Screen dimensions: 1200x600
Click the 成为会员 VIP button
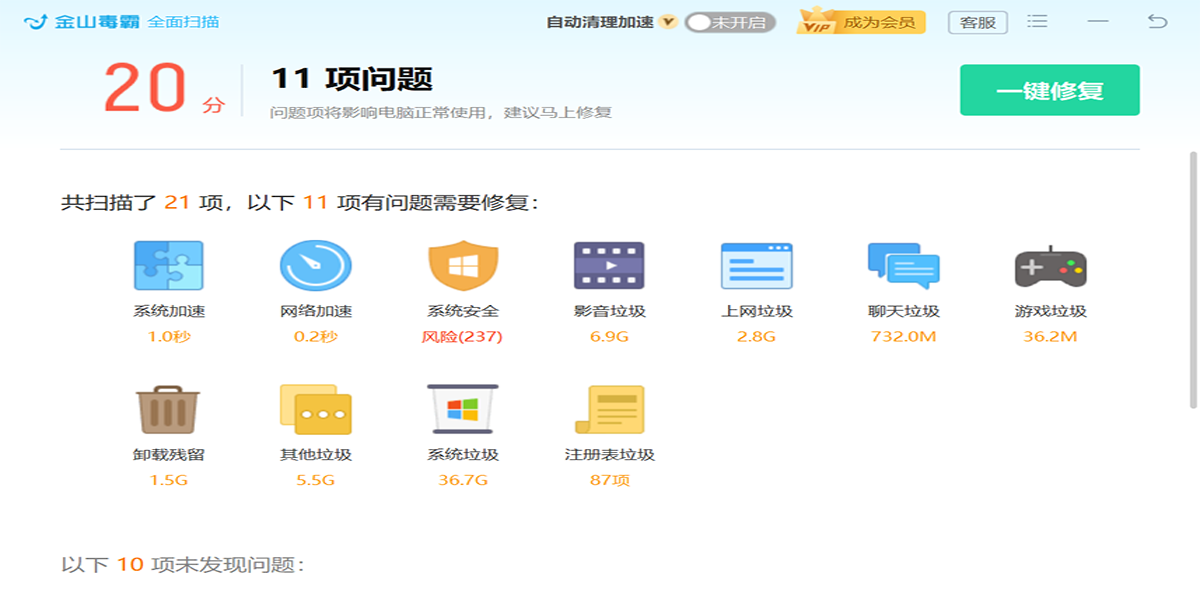(861, 22)
